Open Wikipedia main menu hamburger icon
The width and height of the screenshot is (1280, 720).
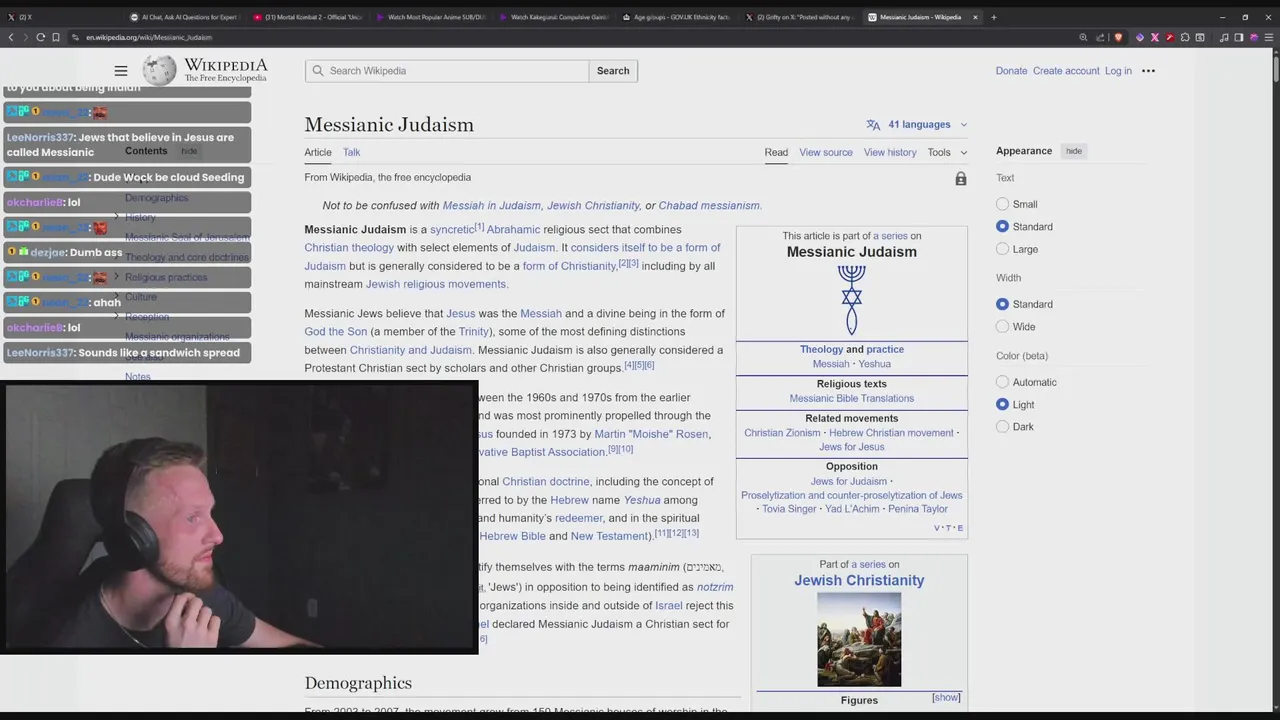121,71
